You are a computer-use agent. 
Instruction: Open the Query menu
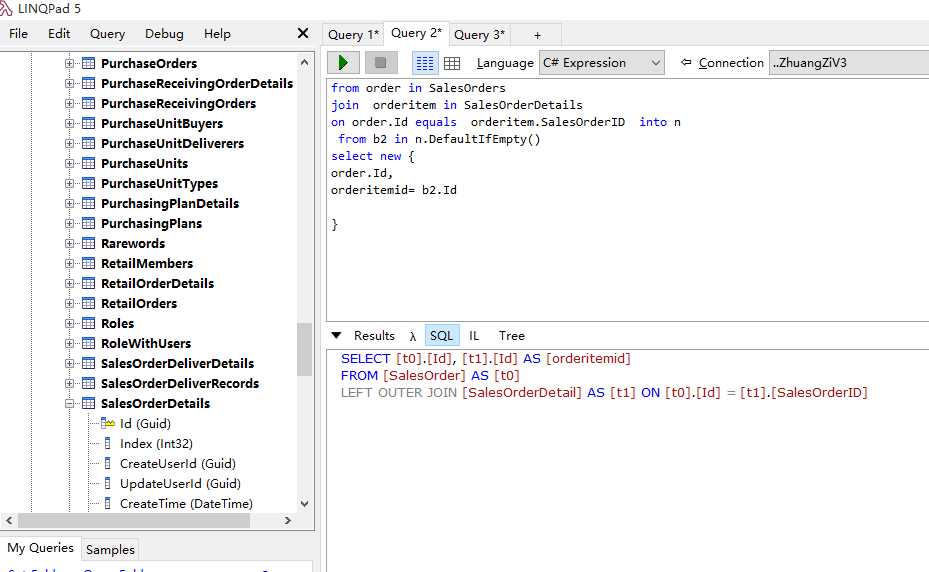point(107,34)
